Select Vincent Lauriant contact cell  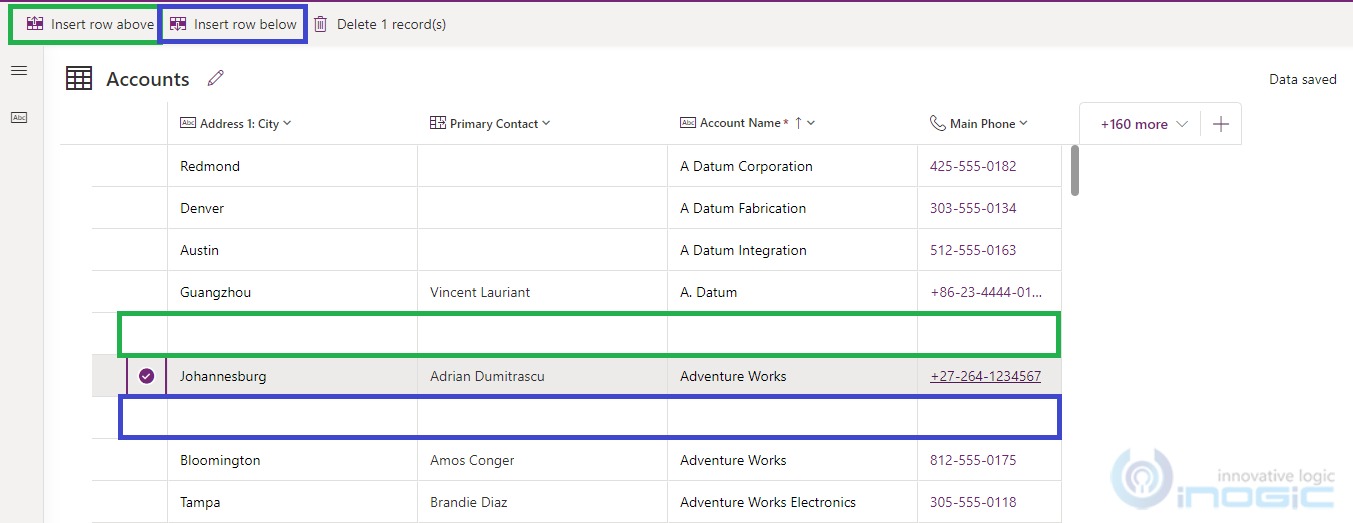pyautogui.click(x=542, y=292)
